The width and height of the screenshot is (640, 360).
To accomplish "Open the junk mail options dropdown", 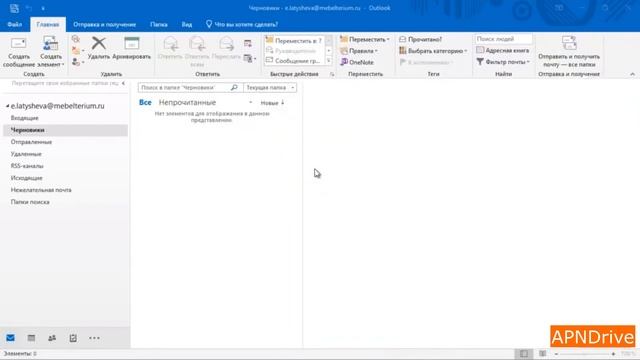I will point(78,62).
